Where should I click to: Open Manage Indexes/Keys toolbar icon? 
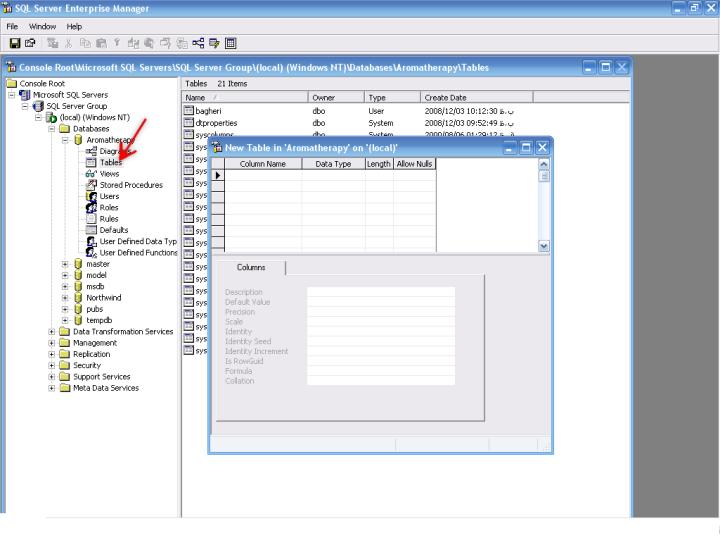[214, 43]
